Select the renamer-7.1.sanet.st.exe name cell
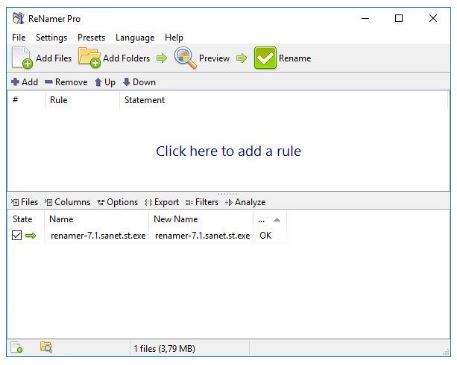457x365 pixels. click(98, 236)
